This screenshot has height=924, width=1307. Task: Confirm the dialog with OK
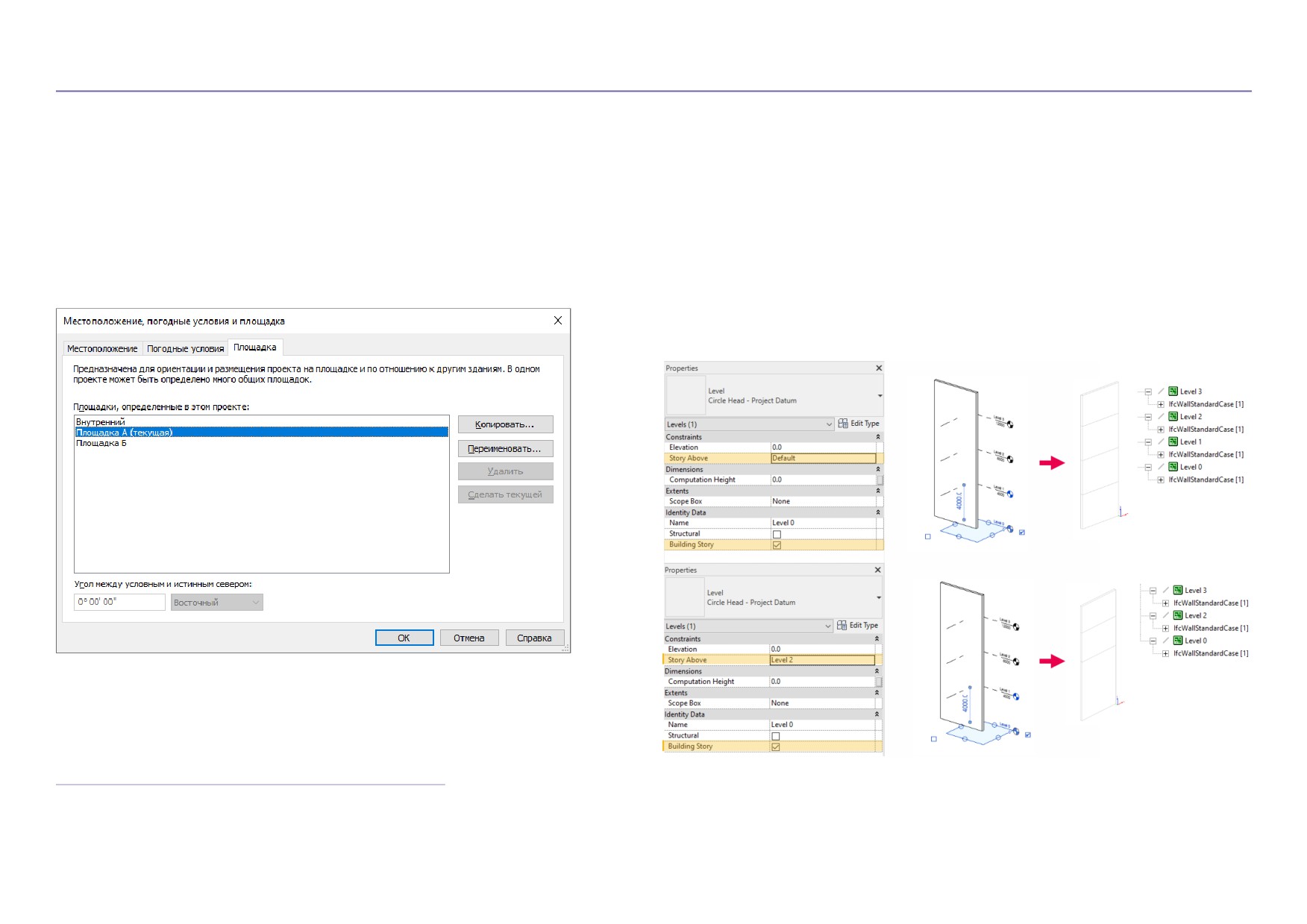(x=404, y=638)
